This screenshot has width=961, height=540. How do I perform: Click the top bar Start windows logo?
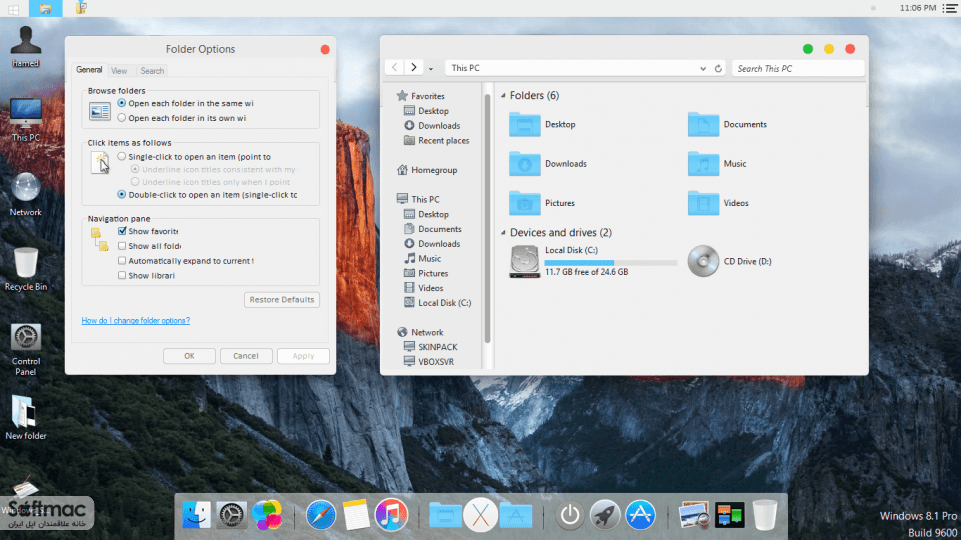(x=13, y=9)
